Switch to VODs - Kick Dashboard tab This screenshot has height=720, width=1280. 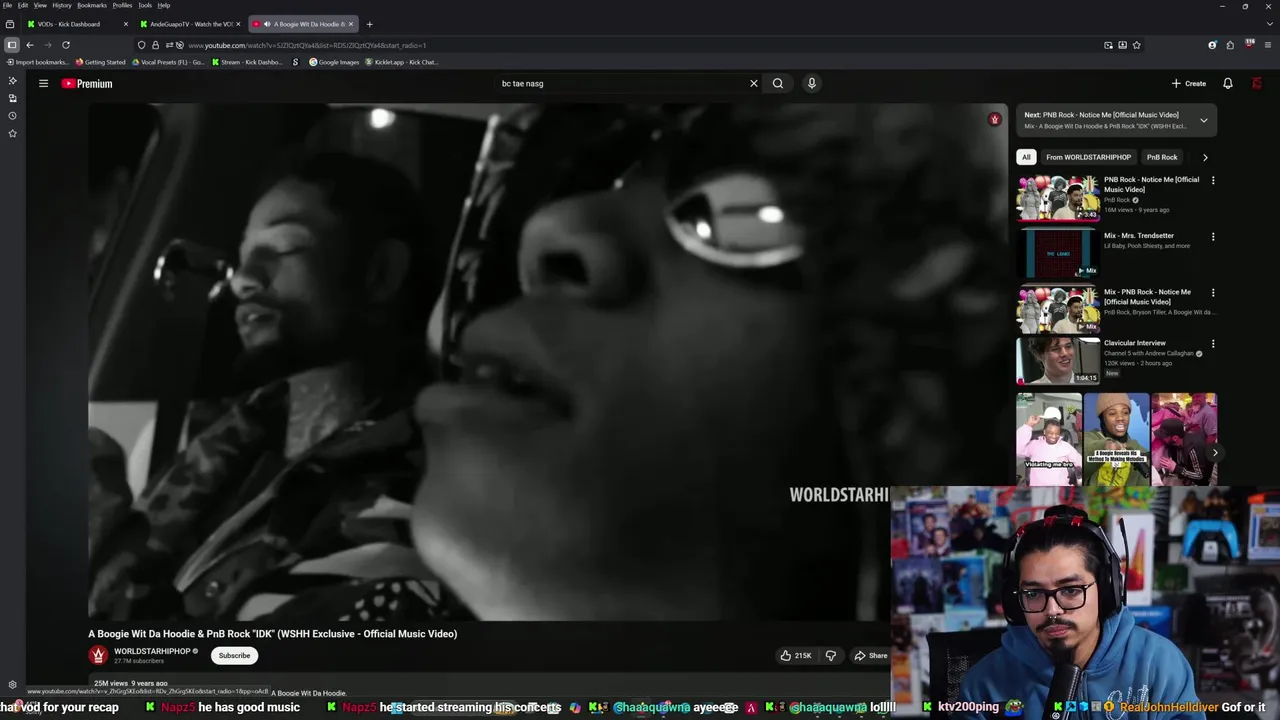[70, 24]
